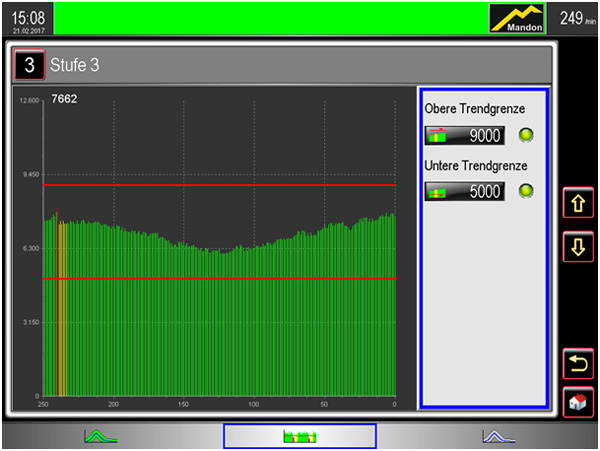Edit the Obere Trendgrenze value 9000
The image size is (600, 451).
coord(477,136)
